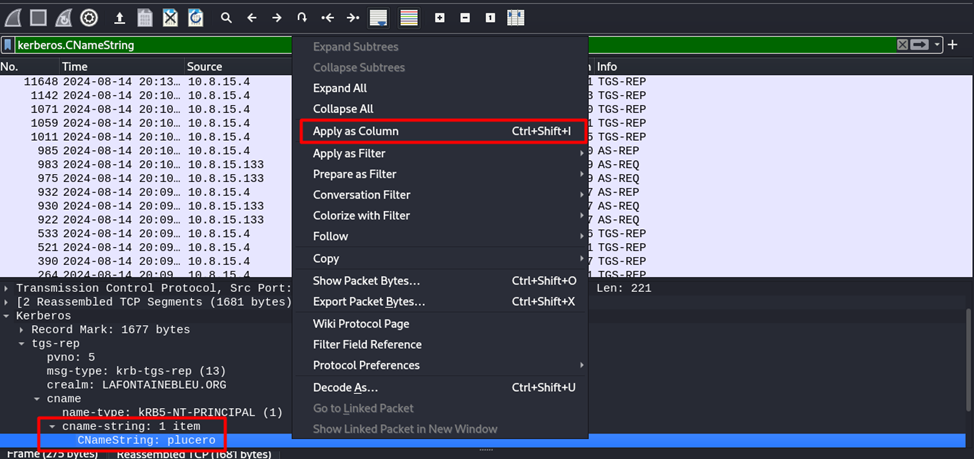The image size is (974, 459).
Task: Switch to Reassembled TCP bytes tab
Action: pyautogui.click(x=194, y=454)
